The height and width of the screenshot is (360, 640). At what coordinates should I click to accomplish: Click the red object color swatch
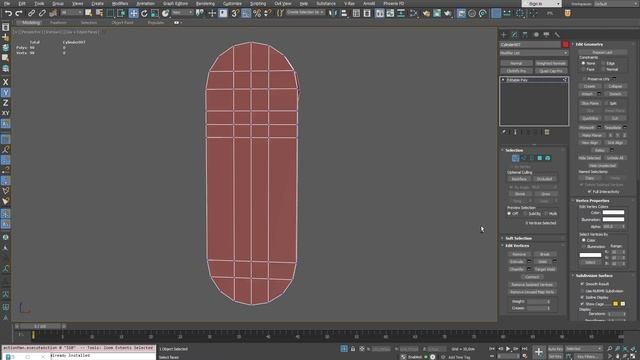(565, 44)
